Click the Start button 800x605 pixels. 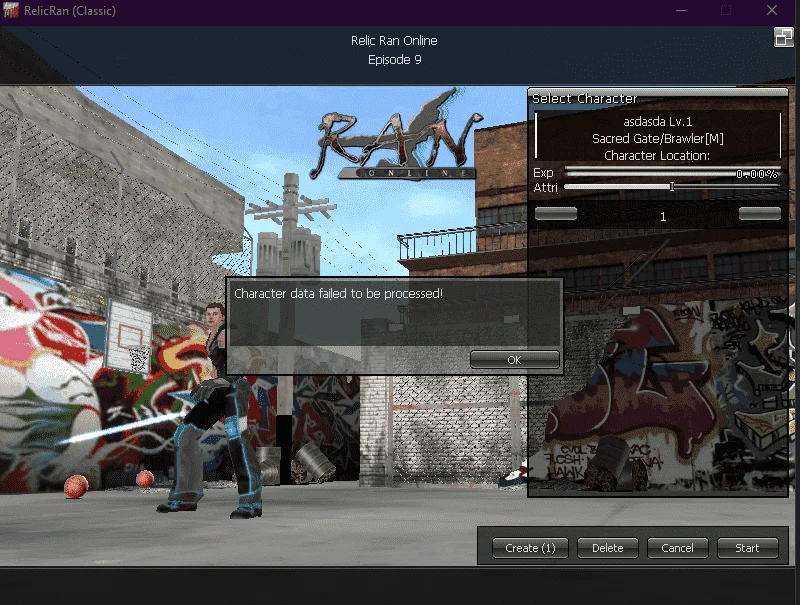pos(747,548)
